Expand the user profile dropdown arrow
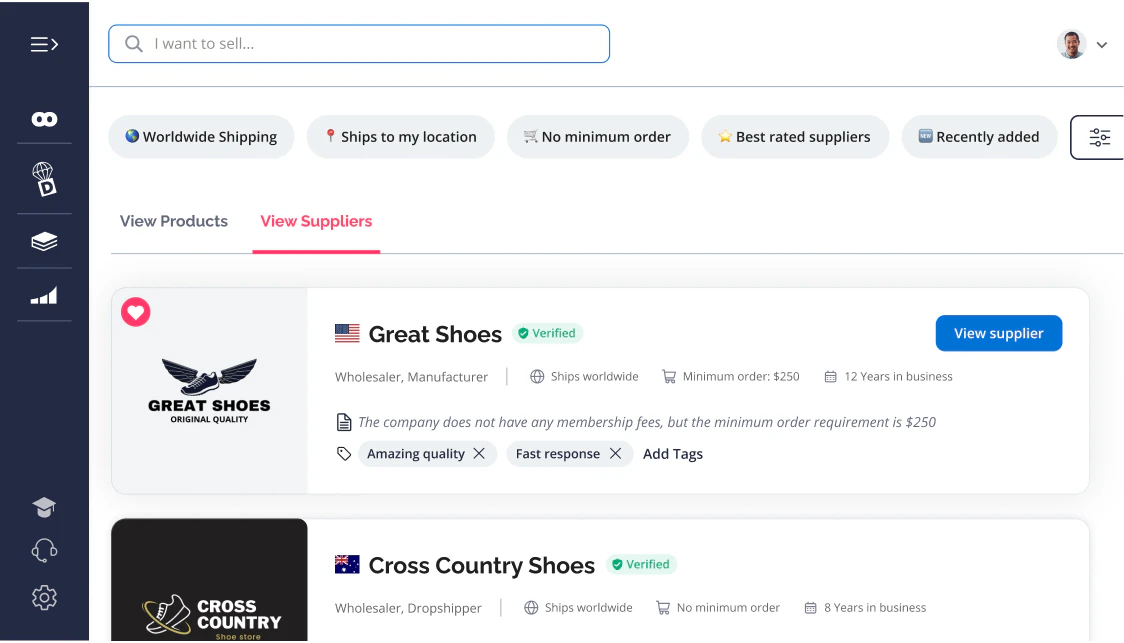The width and height of the screenshot is (1124, 643). coord(1102,45)
